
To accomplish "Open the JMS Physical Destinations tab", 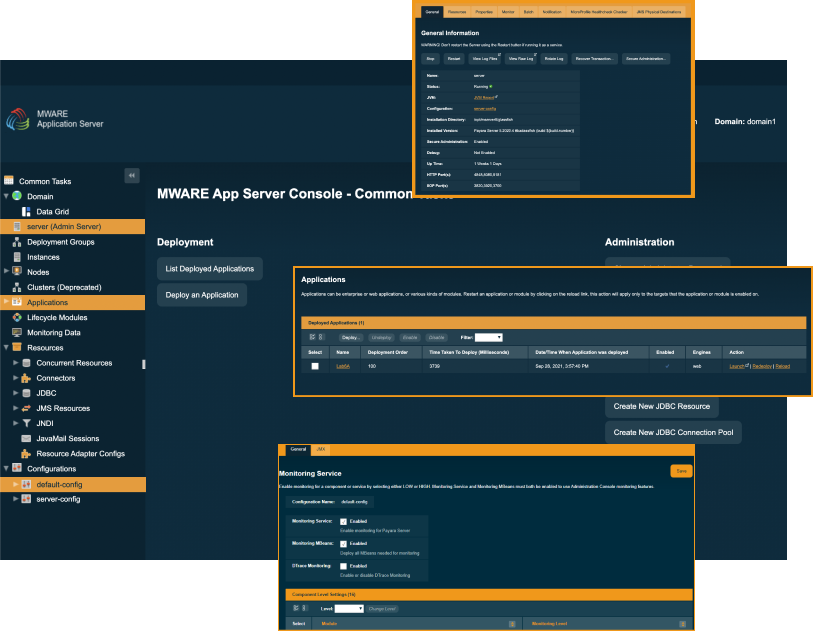I will click(659, 12).
